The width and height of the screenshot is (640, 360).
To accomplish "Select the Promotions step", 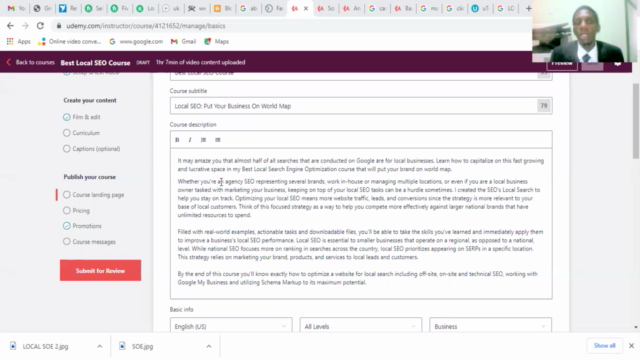I will (82, 226).
